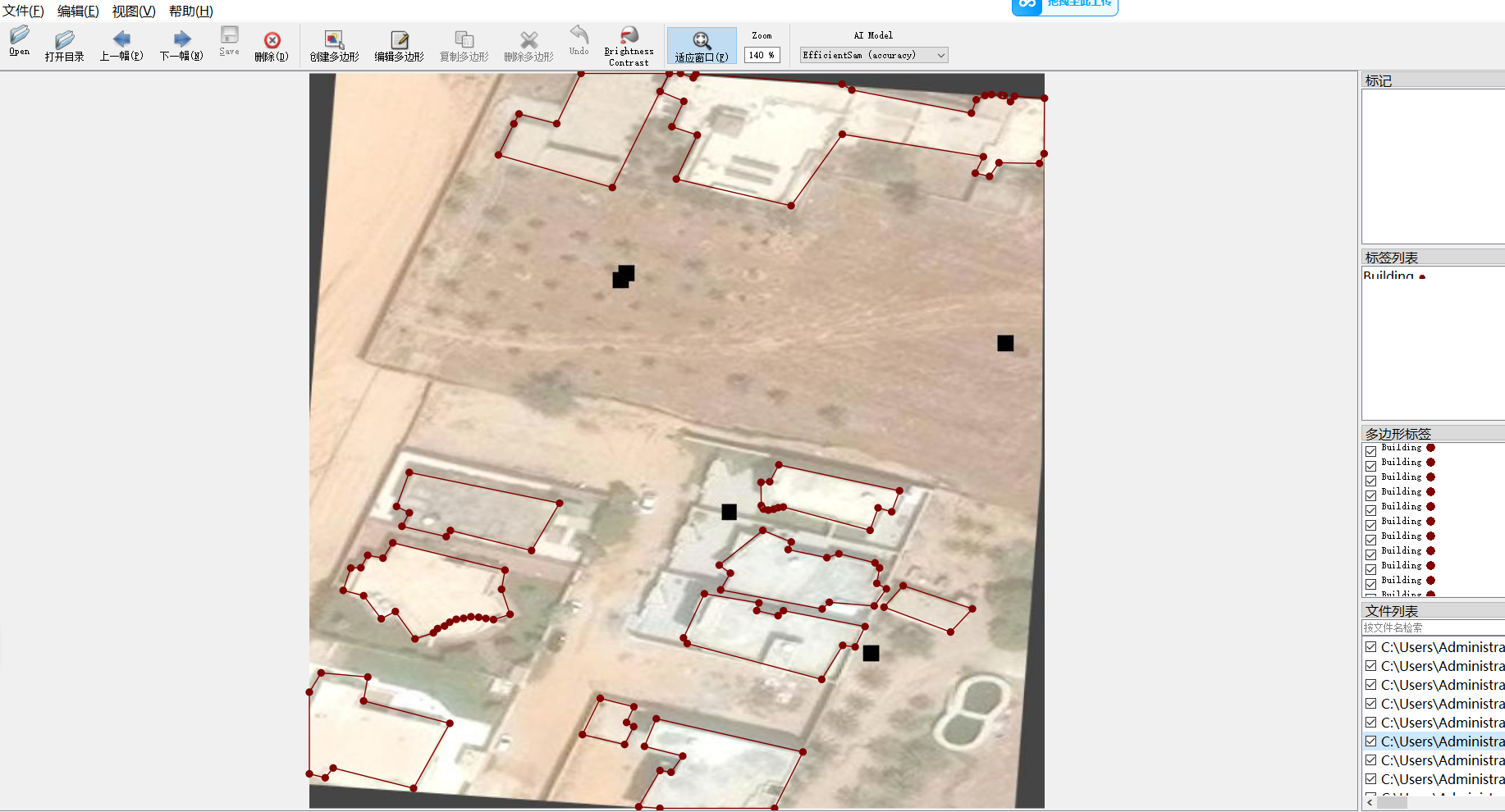Toggle the 适应窗口(F) fit window tool
This screenshot has width=1505, height=812.
click(x=702, y=46)
